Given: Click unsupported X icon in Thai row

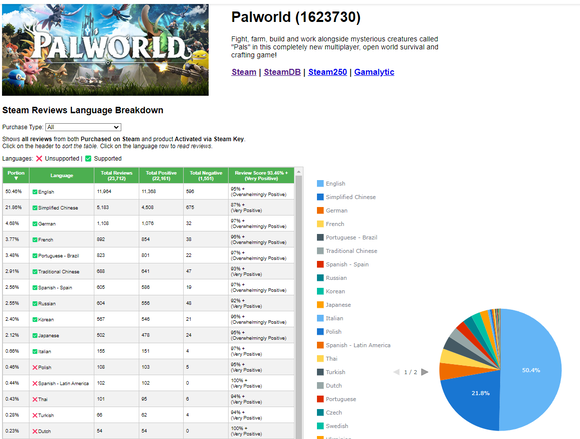Looking at the screenshot, I should pyautogui.click(x=35, y=399).
